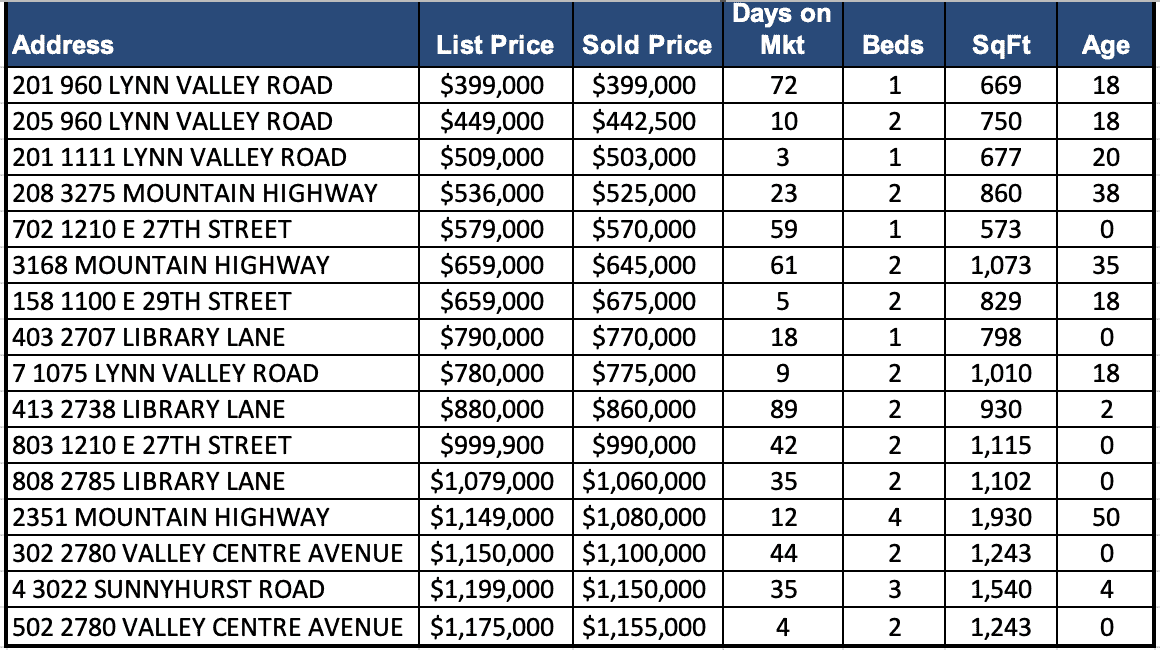Select the 208 3275 Mountain Highway address
Image resolution: width=1160 pixels, height=650 pixels.
pyautogui.click(x=195, y=193)
